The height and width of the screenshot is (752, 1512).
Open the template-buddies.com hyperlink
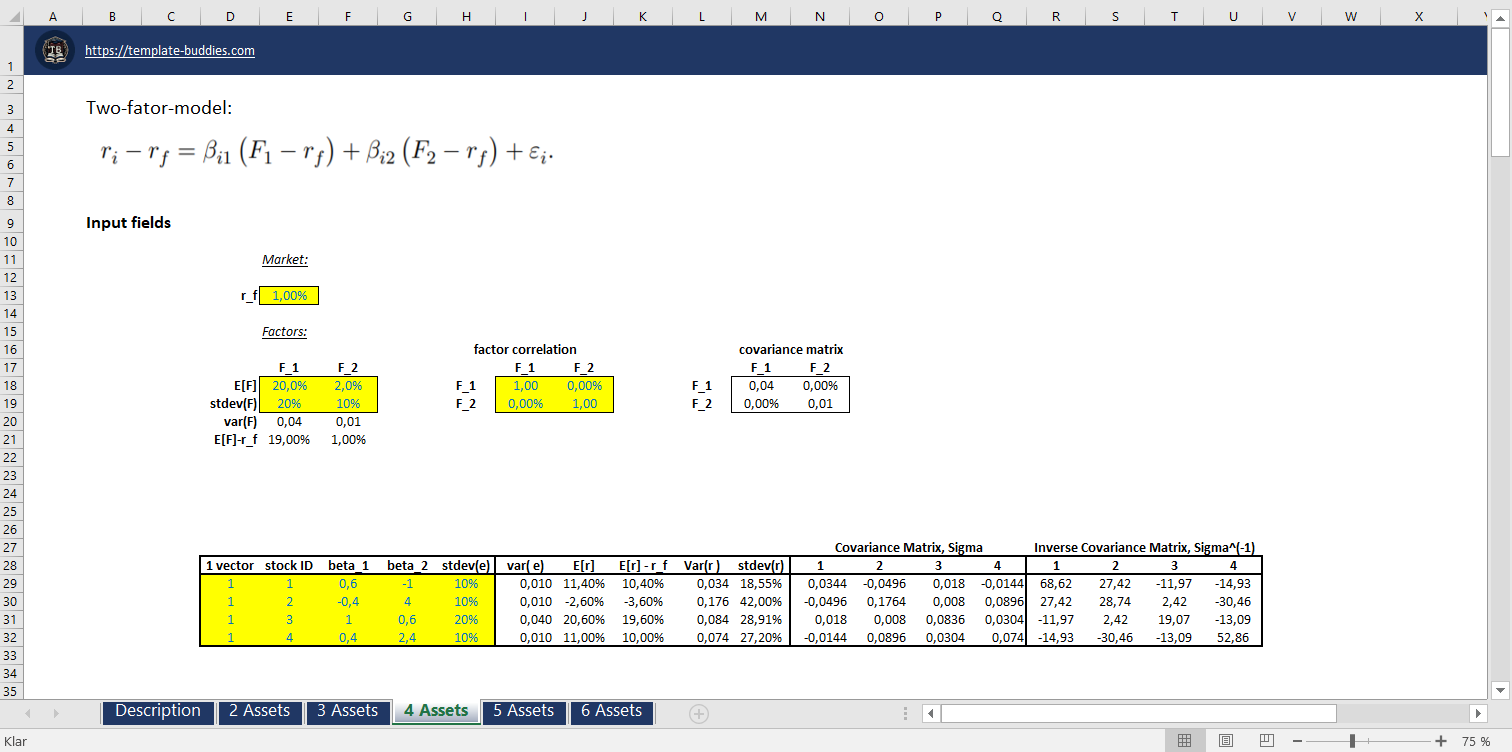(x=169, y=50)
